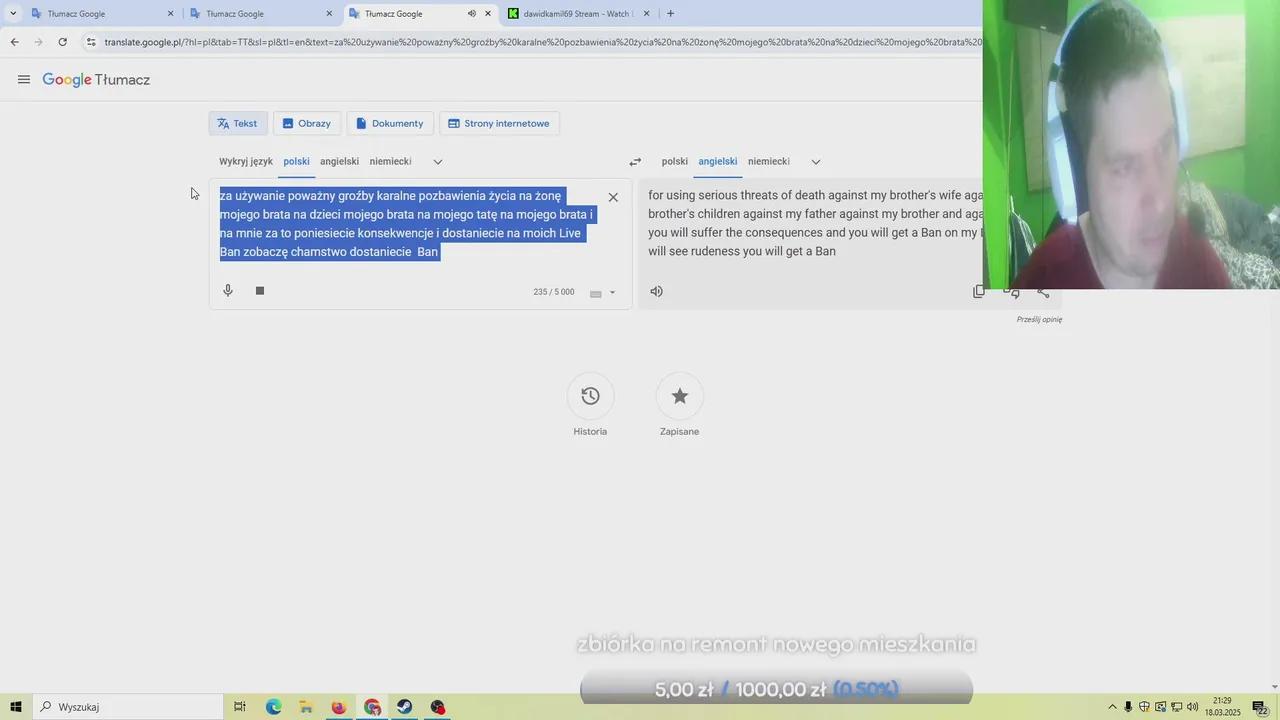Reload the current page
The height and width of the screenshot is (720, 1280).
click(x=62, y=42)
